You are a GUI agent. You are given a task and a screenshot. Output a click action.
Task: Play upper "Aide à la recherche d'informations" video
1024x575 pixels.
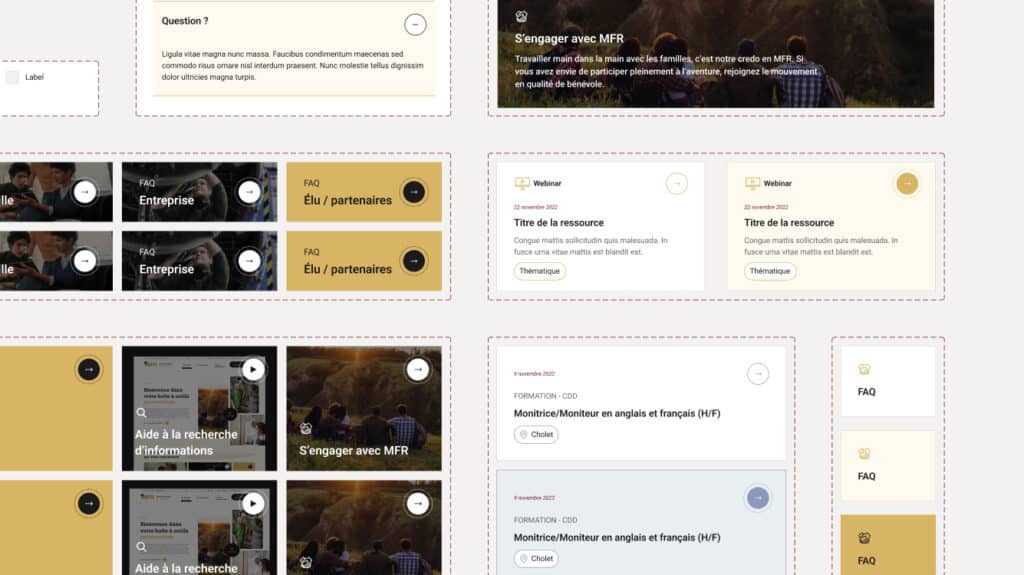[x=253, y=370]
